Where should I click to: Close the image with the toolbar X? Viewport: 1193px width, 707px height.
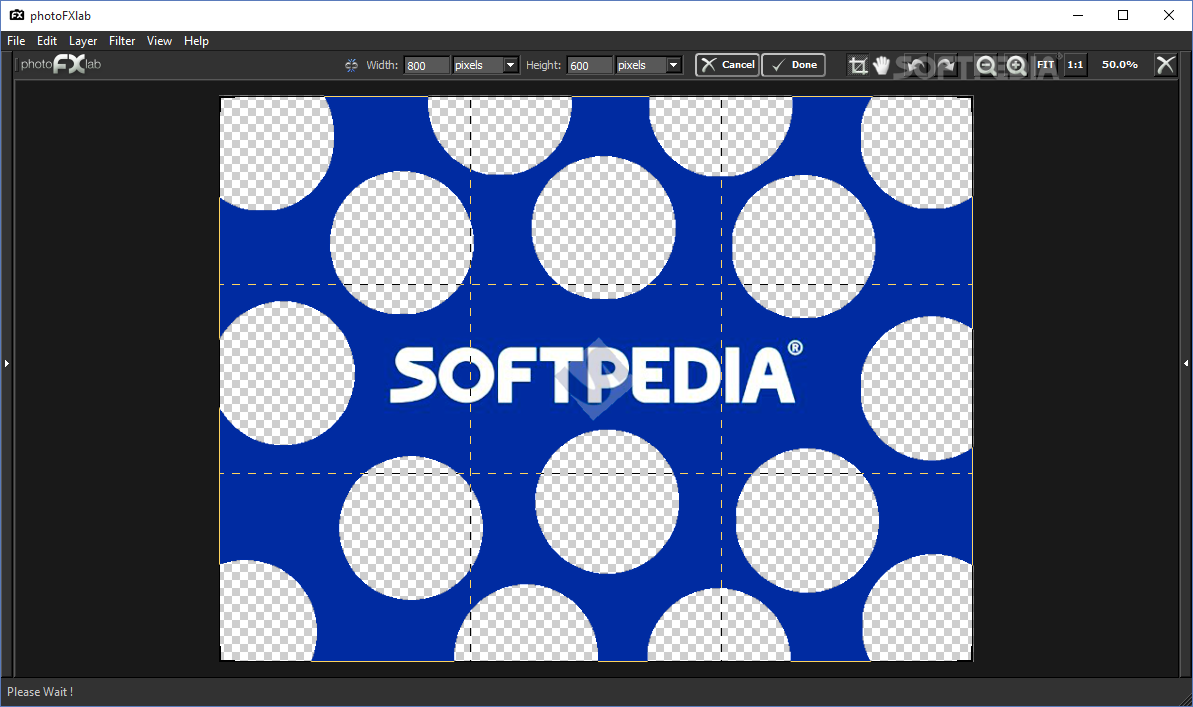(1165, 65)
